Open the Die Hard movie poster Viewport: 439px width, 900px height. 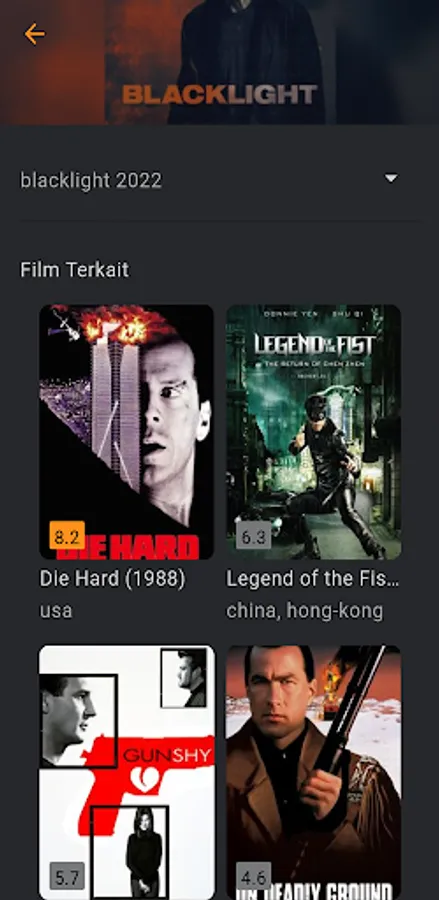pos(126,432)
